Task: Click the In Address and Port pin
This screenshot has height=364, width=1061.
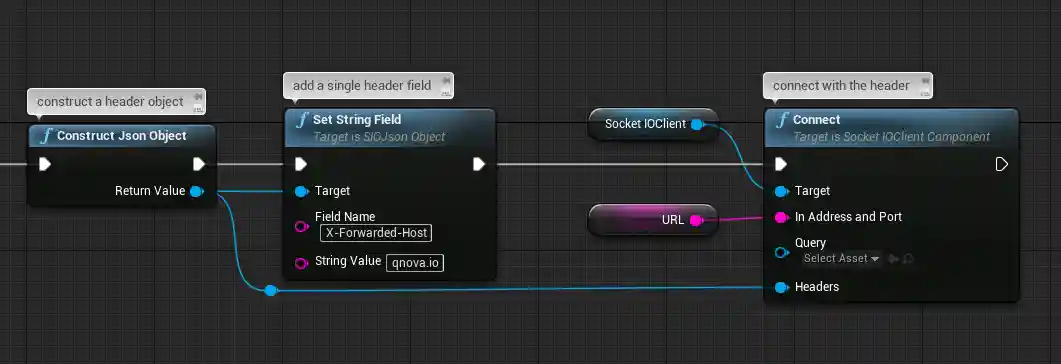Action: pos(782,217)
